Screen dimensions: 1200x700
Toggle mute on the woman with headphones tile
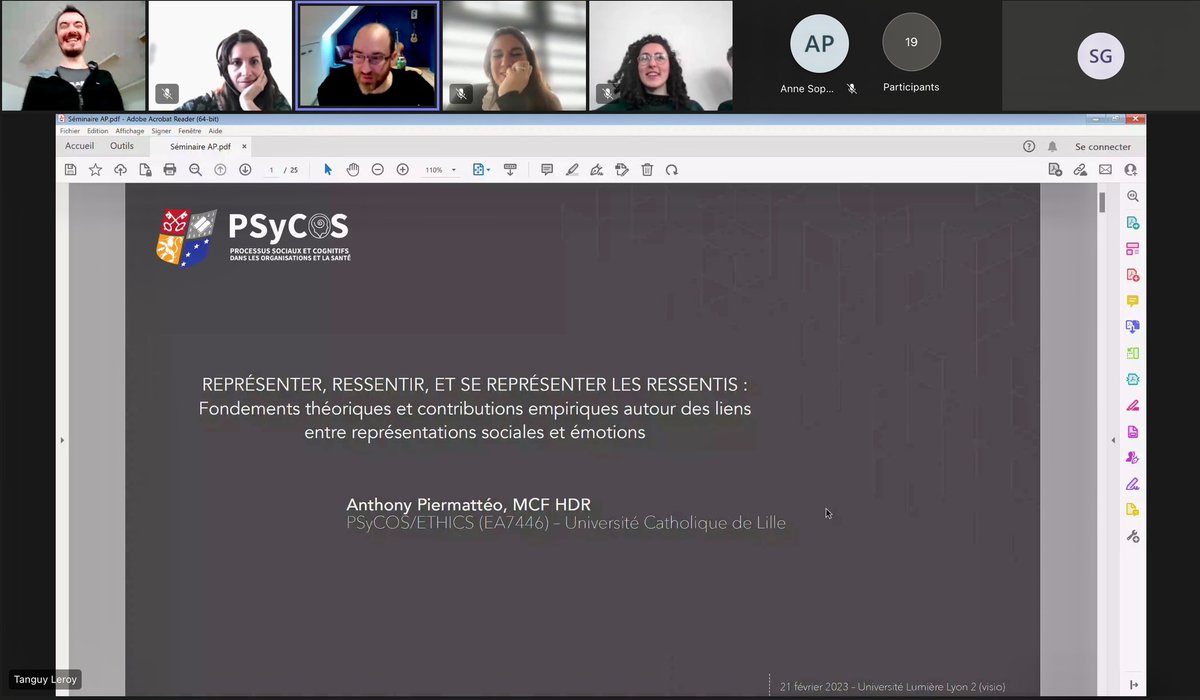tap(167, 94)
